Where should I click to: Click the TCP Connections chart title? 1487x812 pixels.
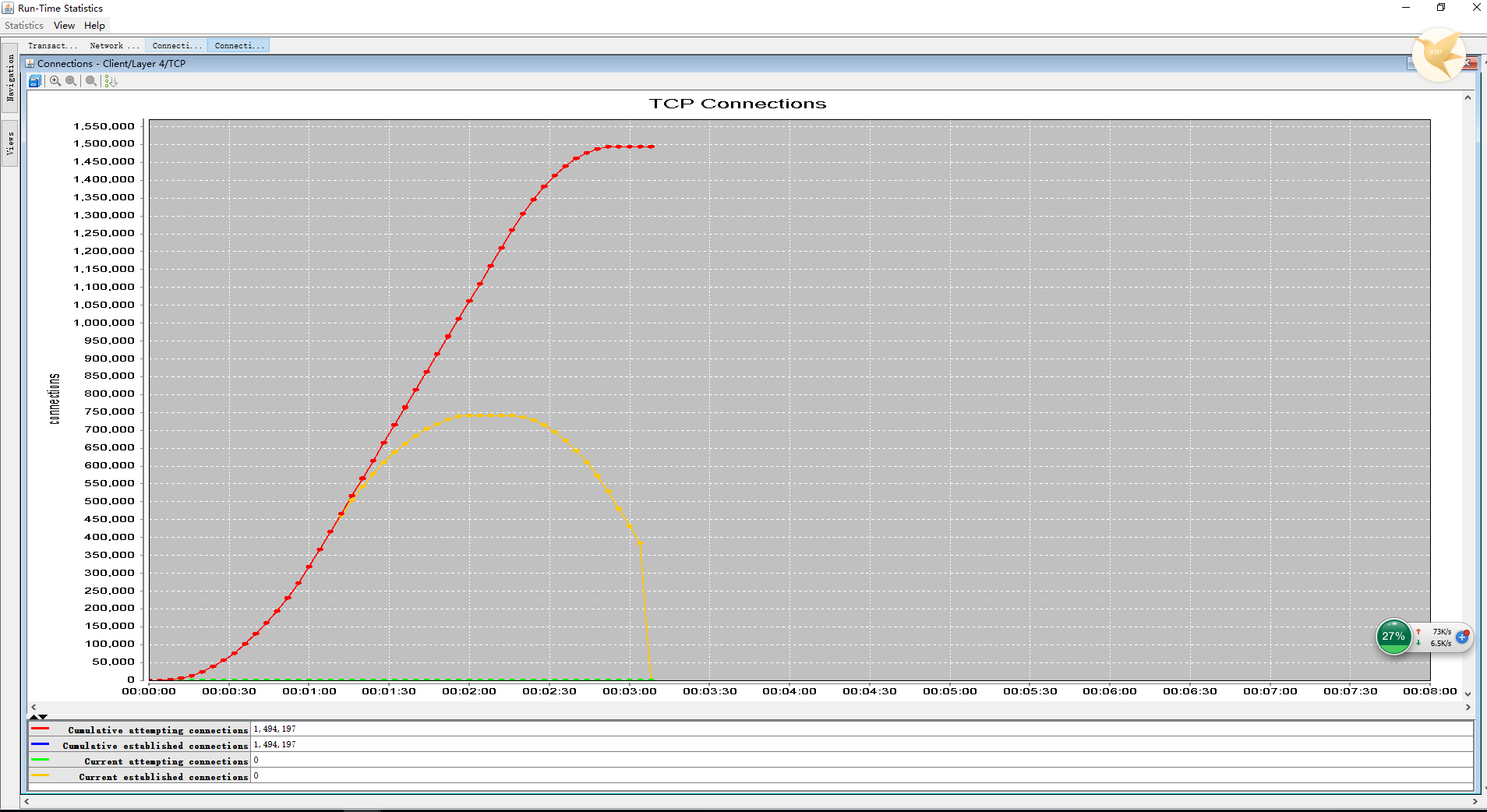738,104
